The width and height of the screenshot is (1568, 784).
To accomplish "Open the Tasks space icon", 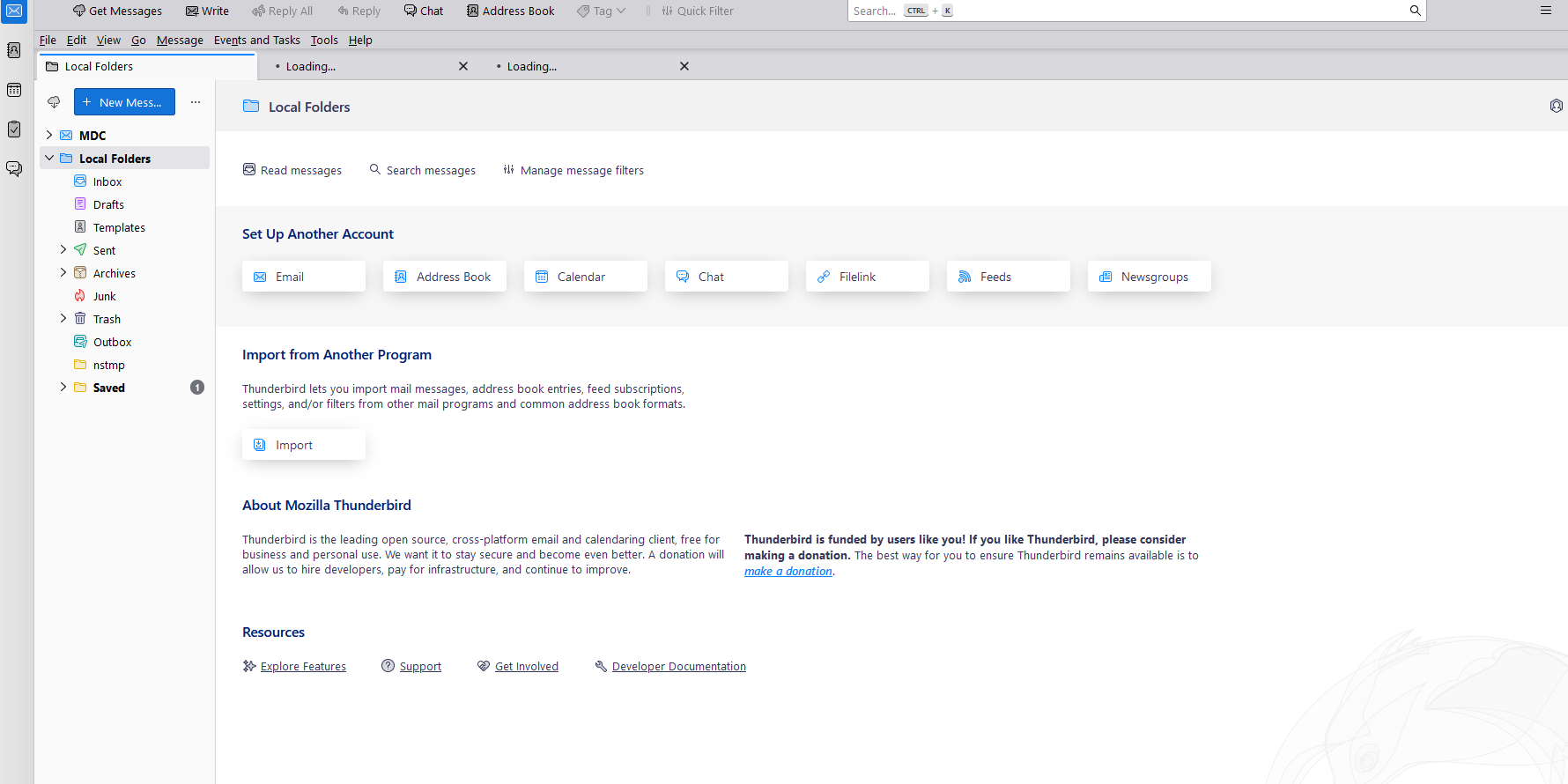I will tap(14, 129).
